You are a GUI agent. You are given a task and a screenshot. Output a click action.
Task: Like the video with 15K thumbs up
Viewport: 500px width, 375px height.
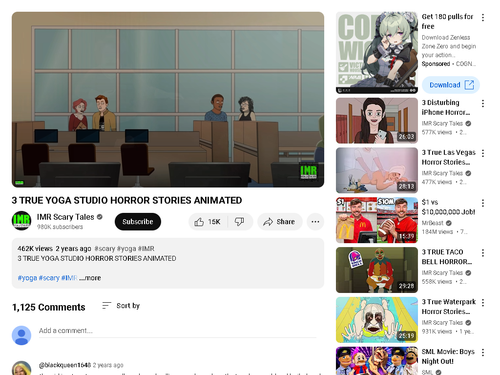point(207,222)
